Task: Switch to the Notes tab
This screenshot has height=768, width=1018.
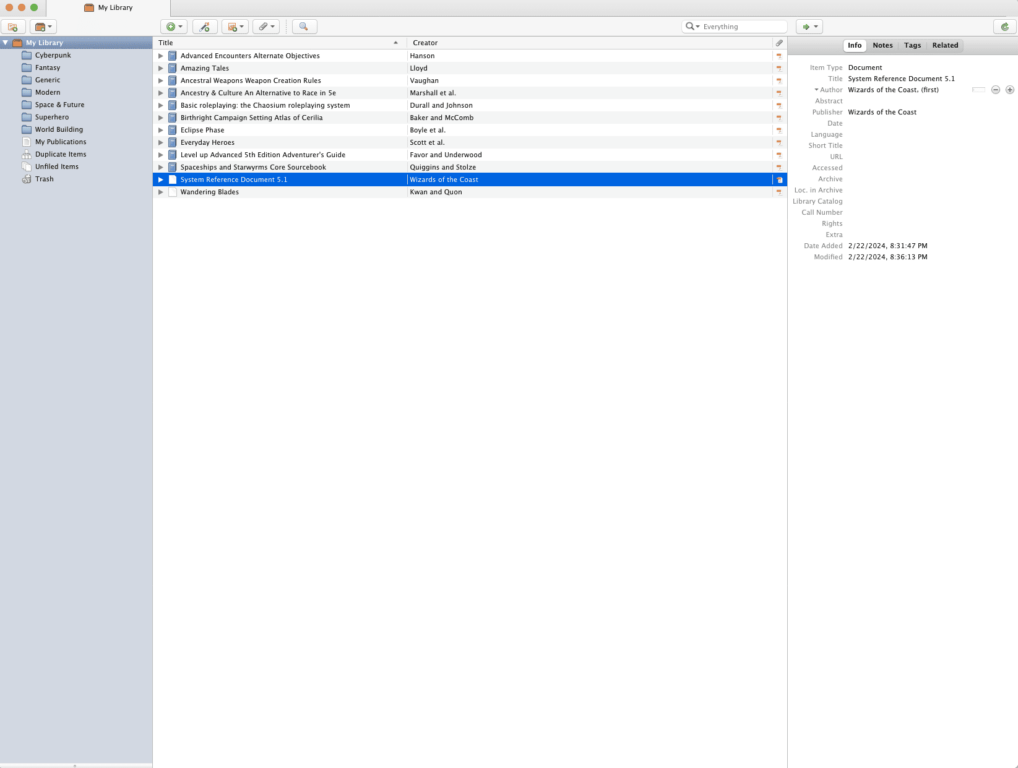Action: point(882,44)
